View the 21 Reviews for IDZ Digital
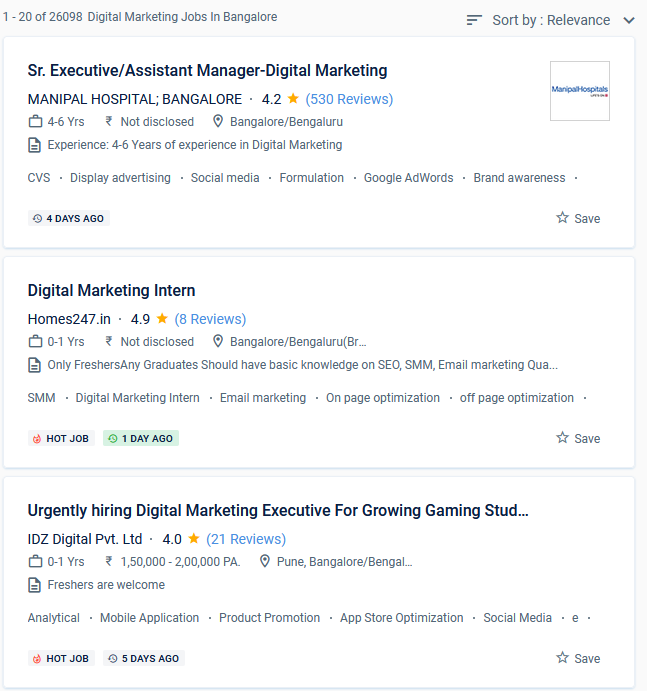 click(x=246, y=539)
